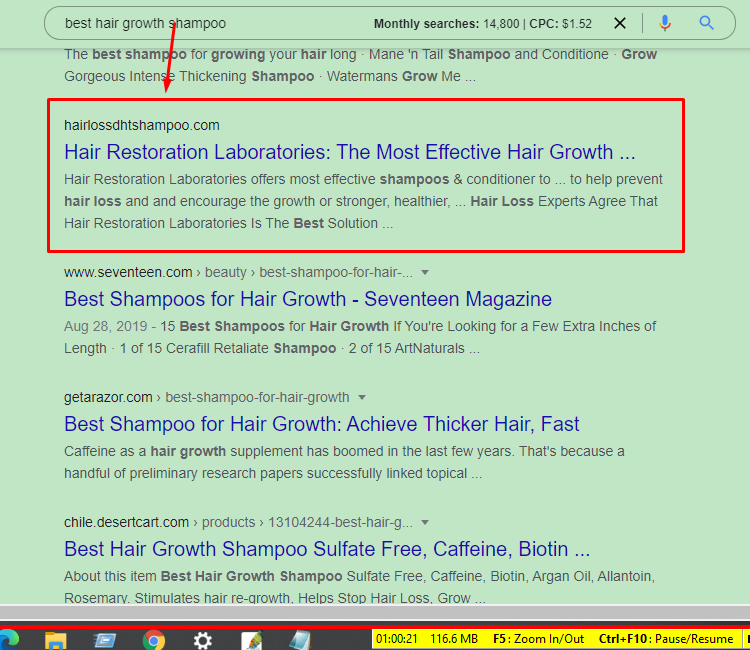This screenshot has height=650, width=750.
Task: Clear the search box with the X icon
Action: click(620, 23)
